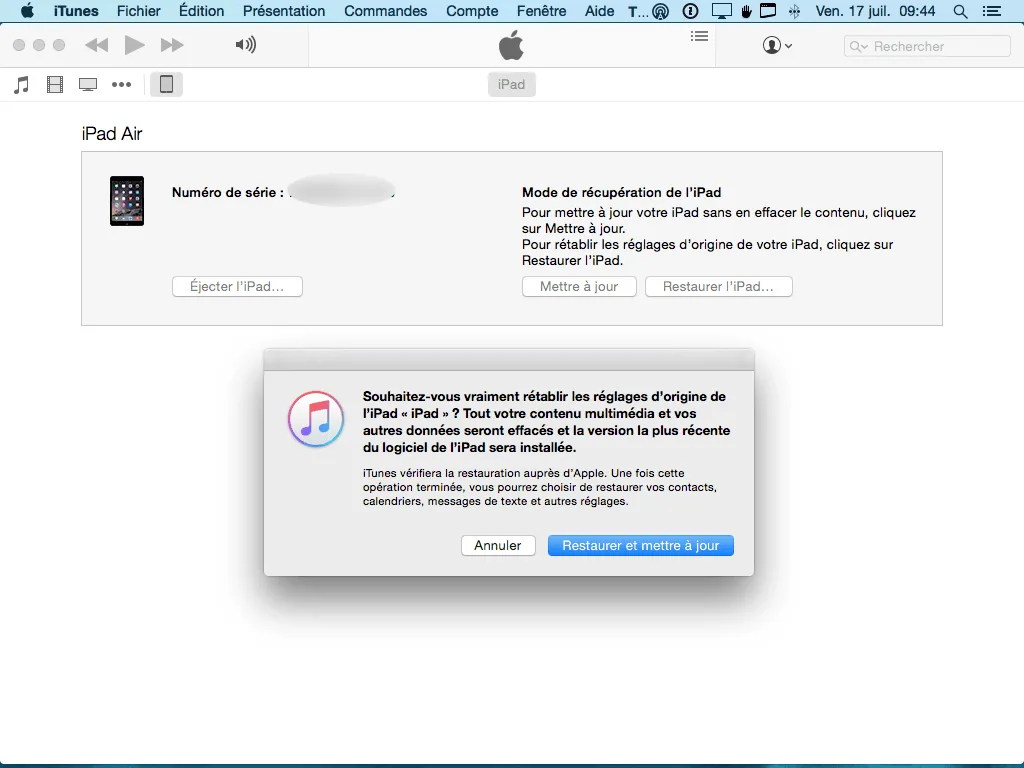Click the Apple logo in the display area
Screen dimensions: 1024x768
pos(511,45)
